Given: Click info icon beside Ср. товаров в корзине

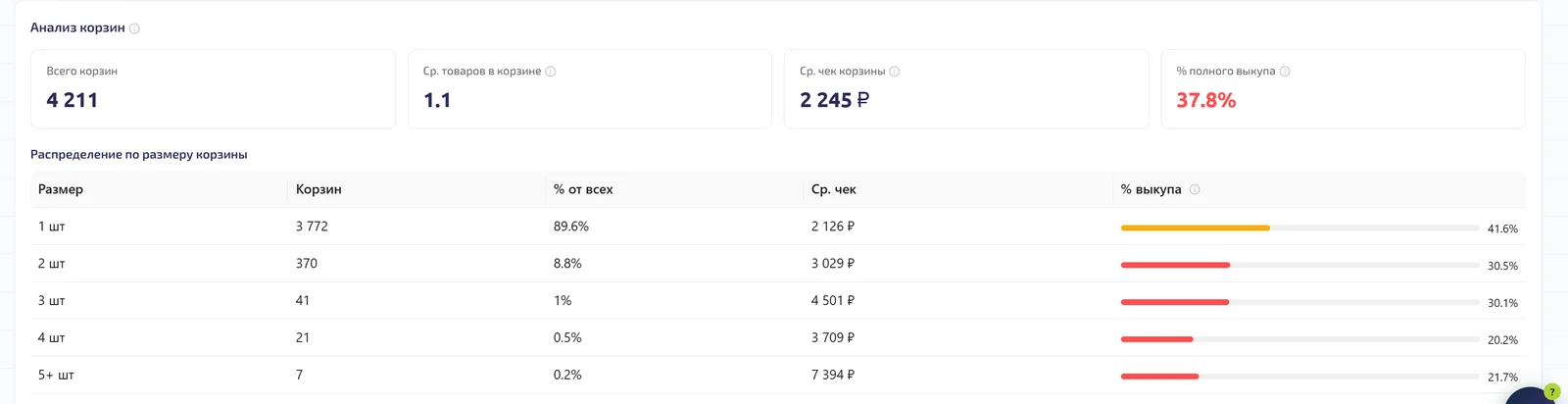Looking at the screenshot, I should click(x=551, y=72).
